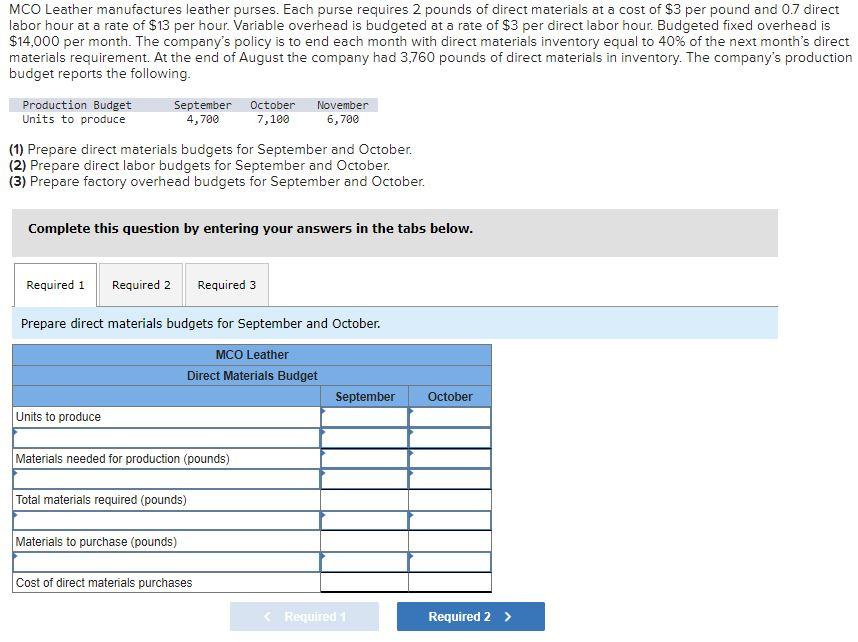858x642 pixels.
Task: Click September cell for Units to produce
Action: click(x=364, y=417)
